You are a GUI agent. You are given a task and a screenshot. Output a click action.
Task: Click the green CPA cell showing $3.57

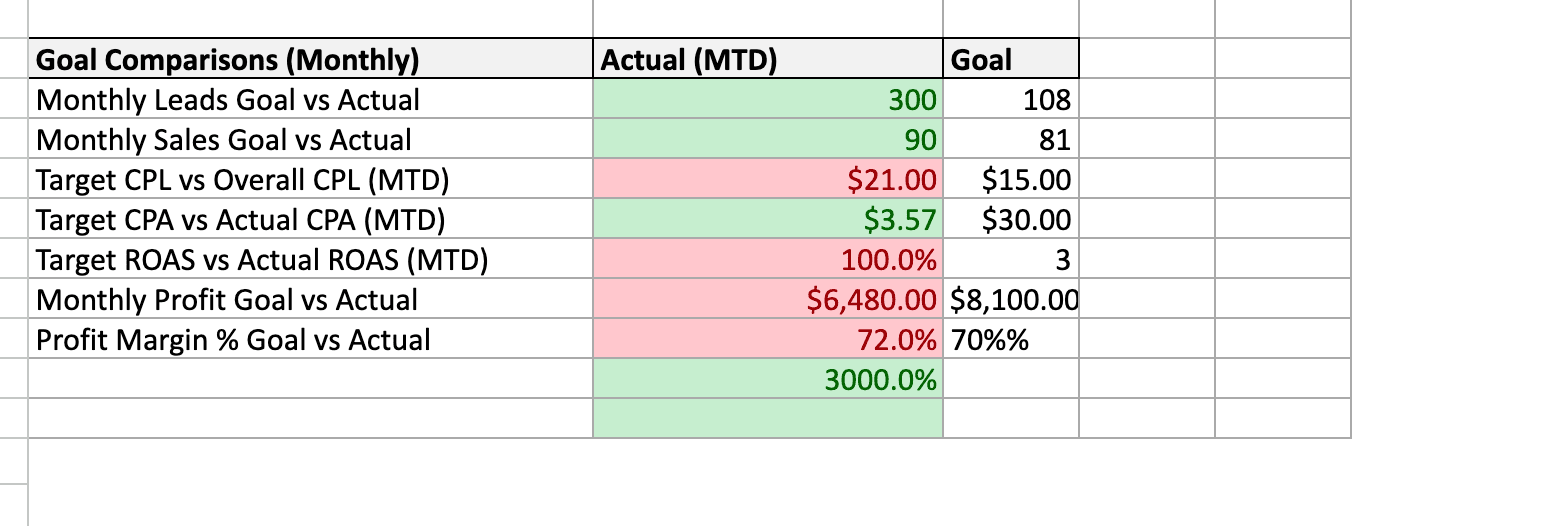click(x=767, y=219)
